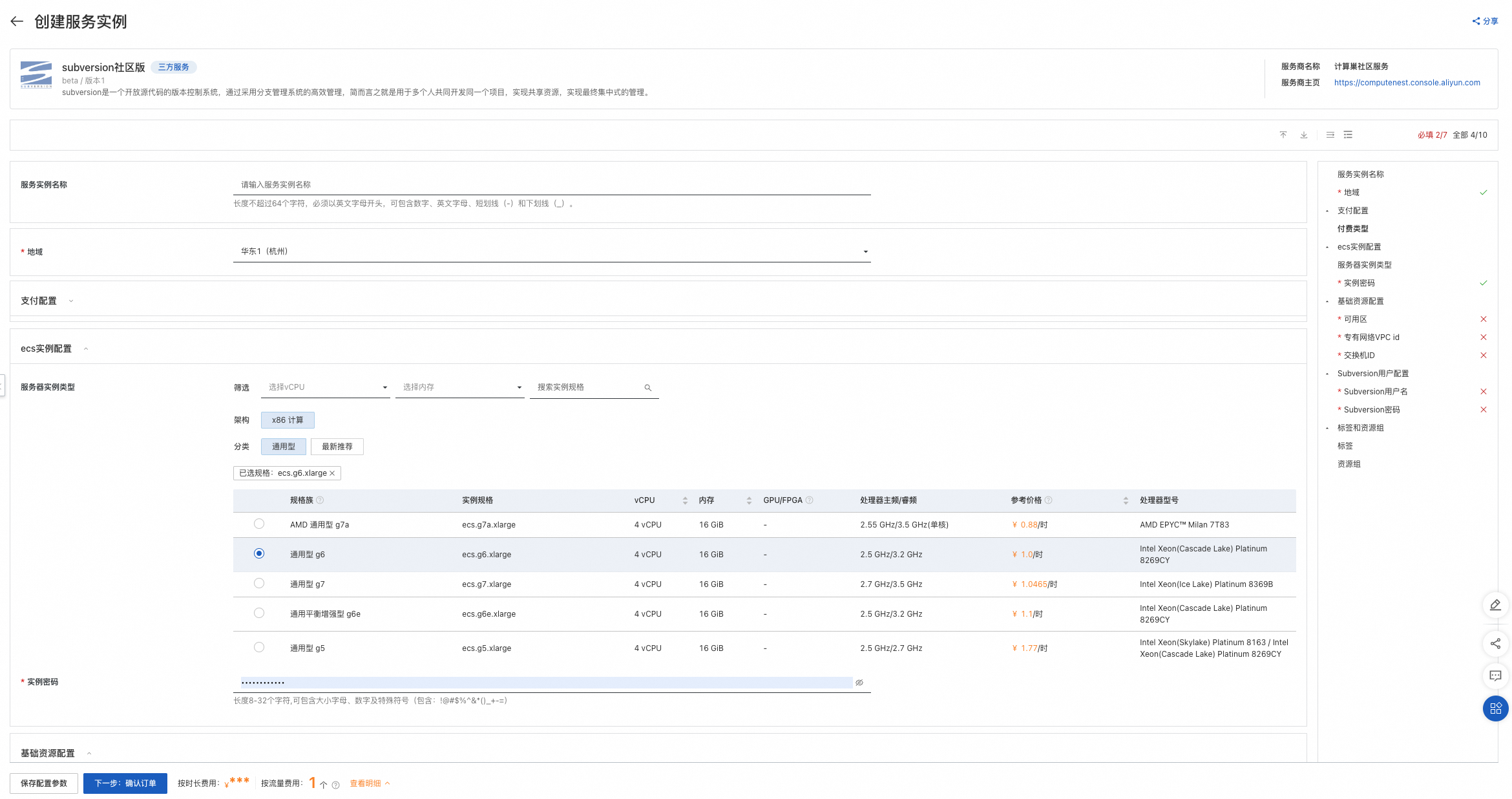Click the expand-all list icon in toolbar
Image resolution: width=1512 pixels, height=799 pixels.
pyautogui.click(x=1348, y=134)
